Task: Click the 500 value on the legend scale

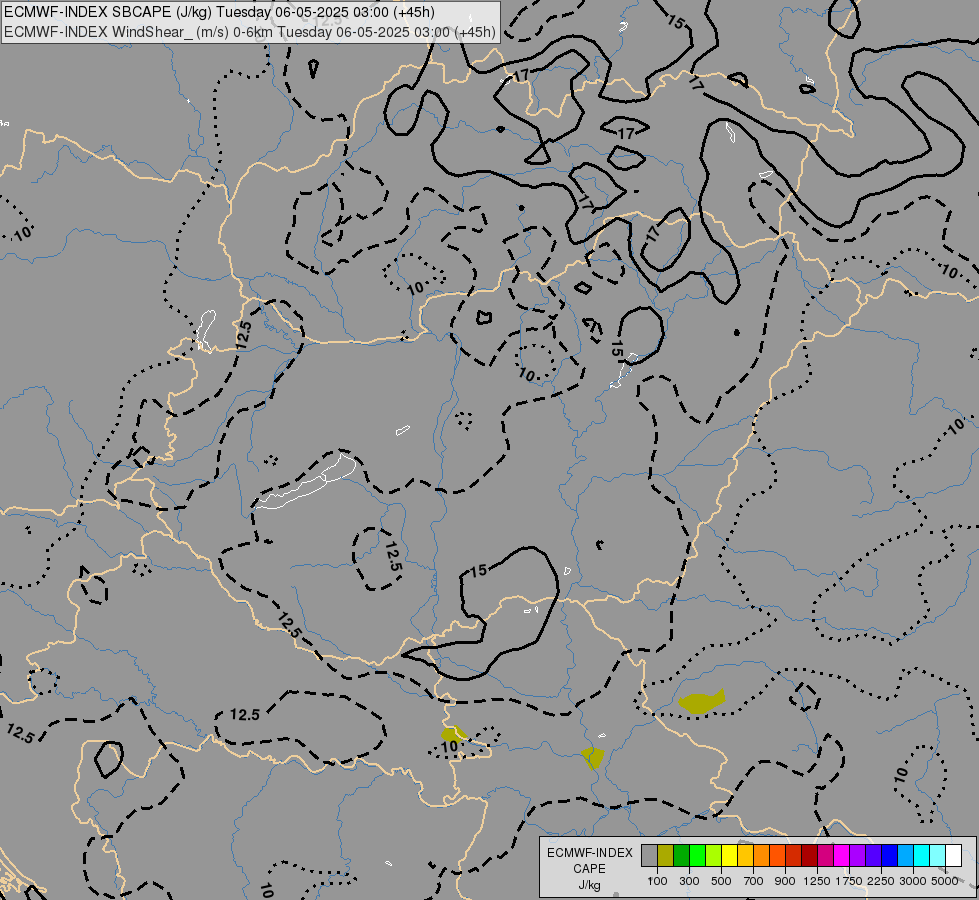Action: (x=721, y=881)
